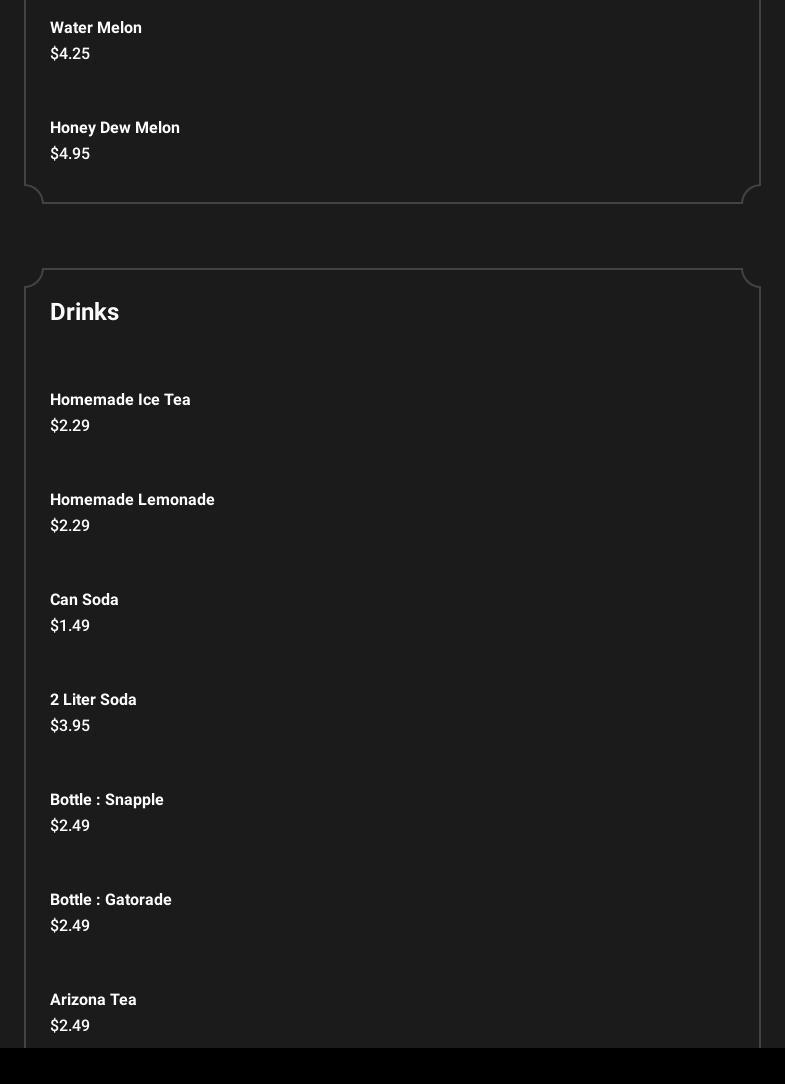This screenshot has width=785, height=1084.
Task: Choose Homemade Lemonade from the menu
Action: [x=132, y=500]
